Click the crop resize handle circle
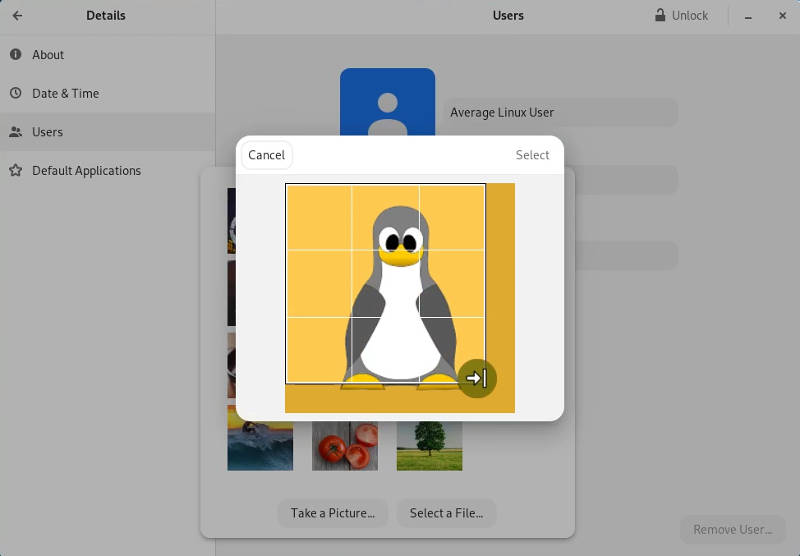 477,378
